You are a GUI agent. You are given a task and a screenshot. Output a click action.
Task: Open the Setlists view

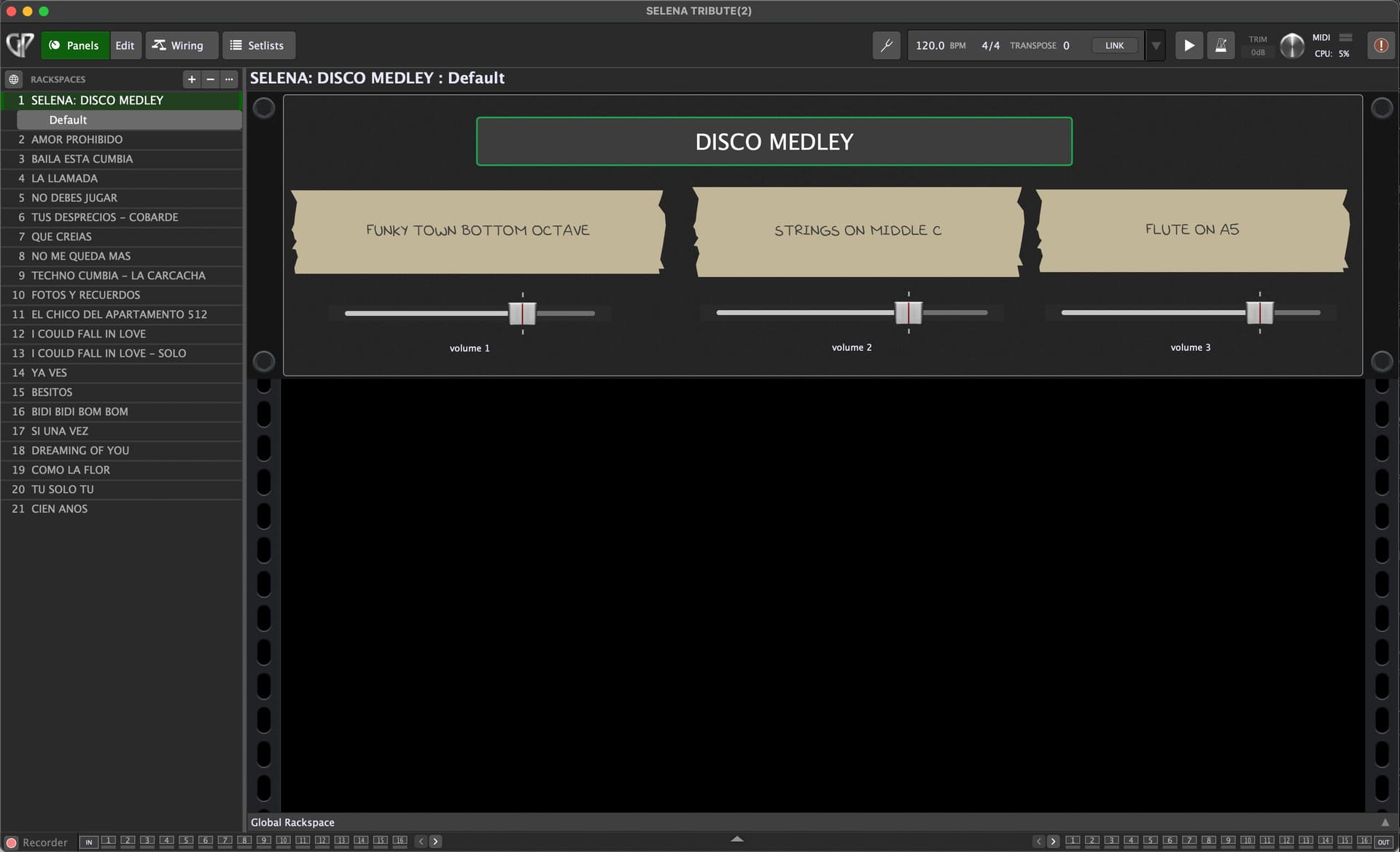click(x=258, y=45)
